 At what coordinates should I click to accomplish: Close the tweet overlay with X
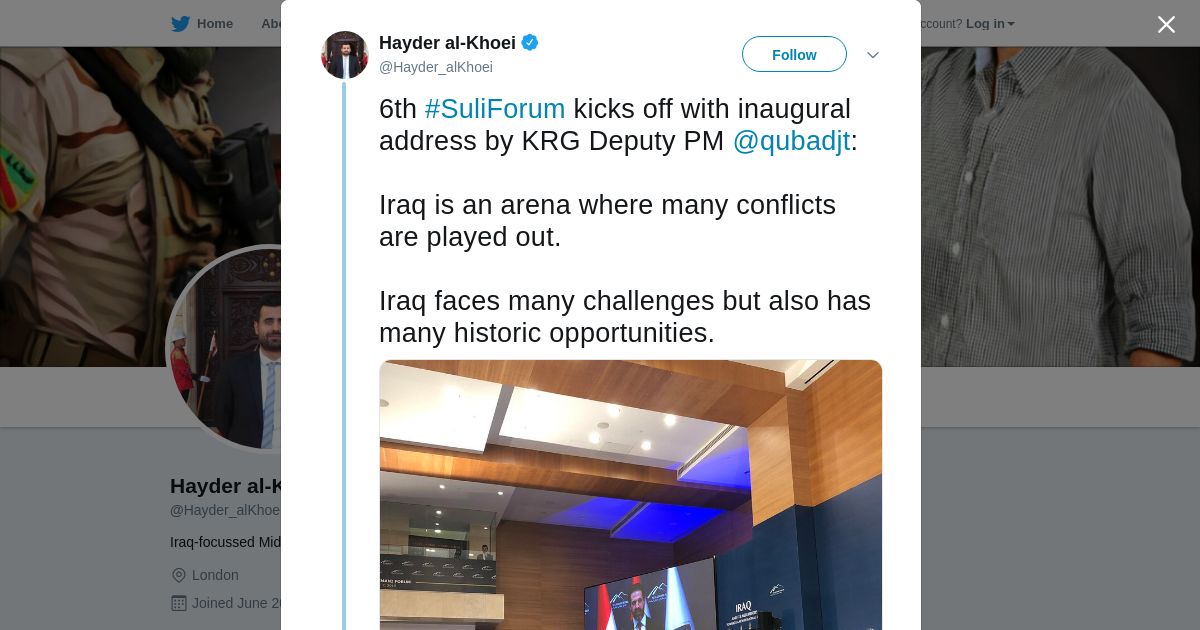[1166, 24]
